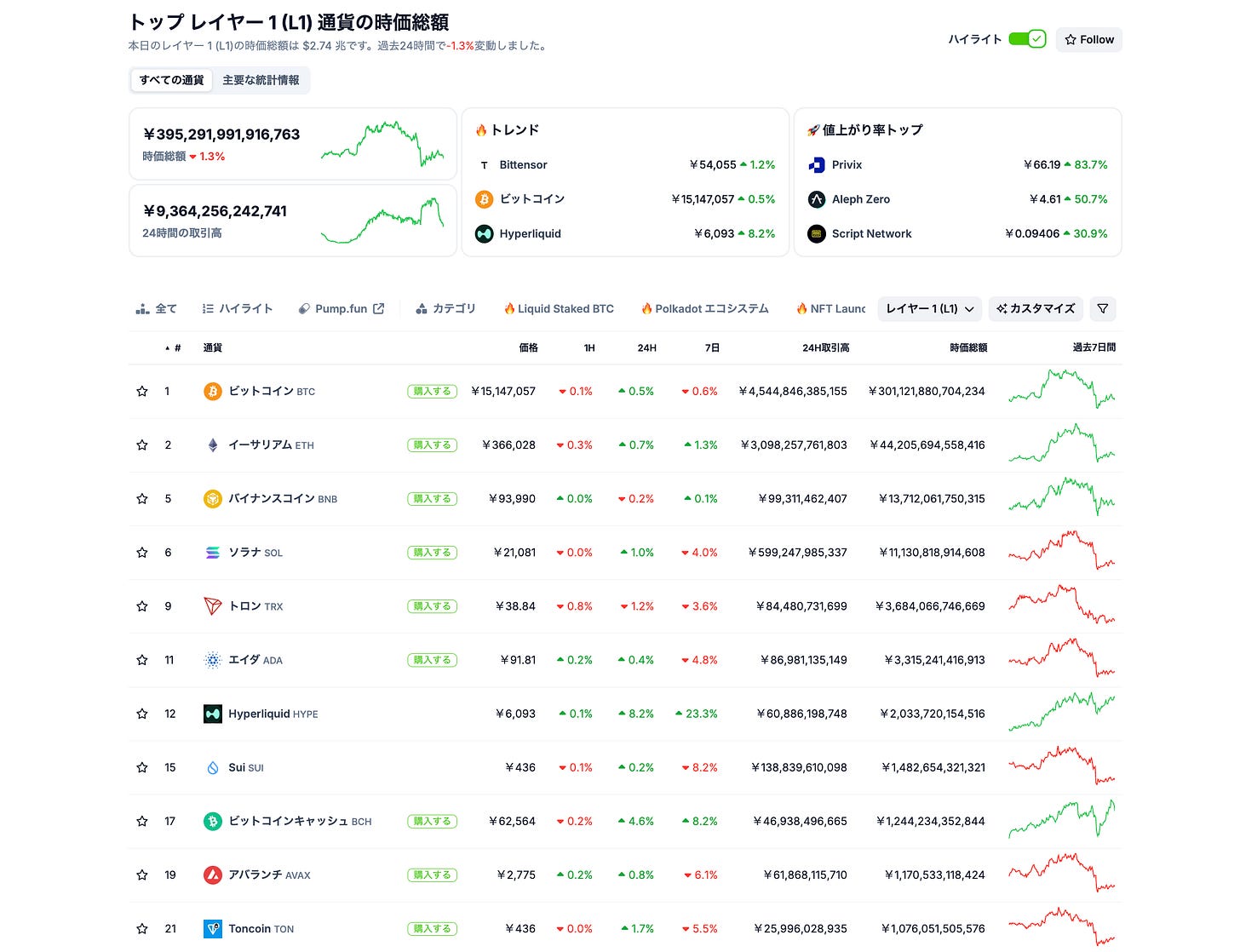Viewport: 1240px width, 952px height.
Task: Open the market cap chart in top card
Action: (382, 144)
